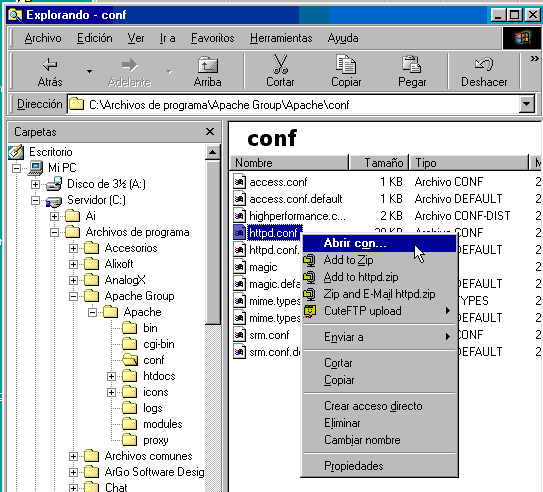This screenshot has width=543, height=492.
Task: Open the Ayuda menu
Action: click(343, 38)
